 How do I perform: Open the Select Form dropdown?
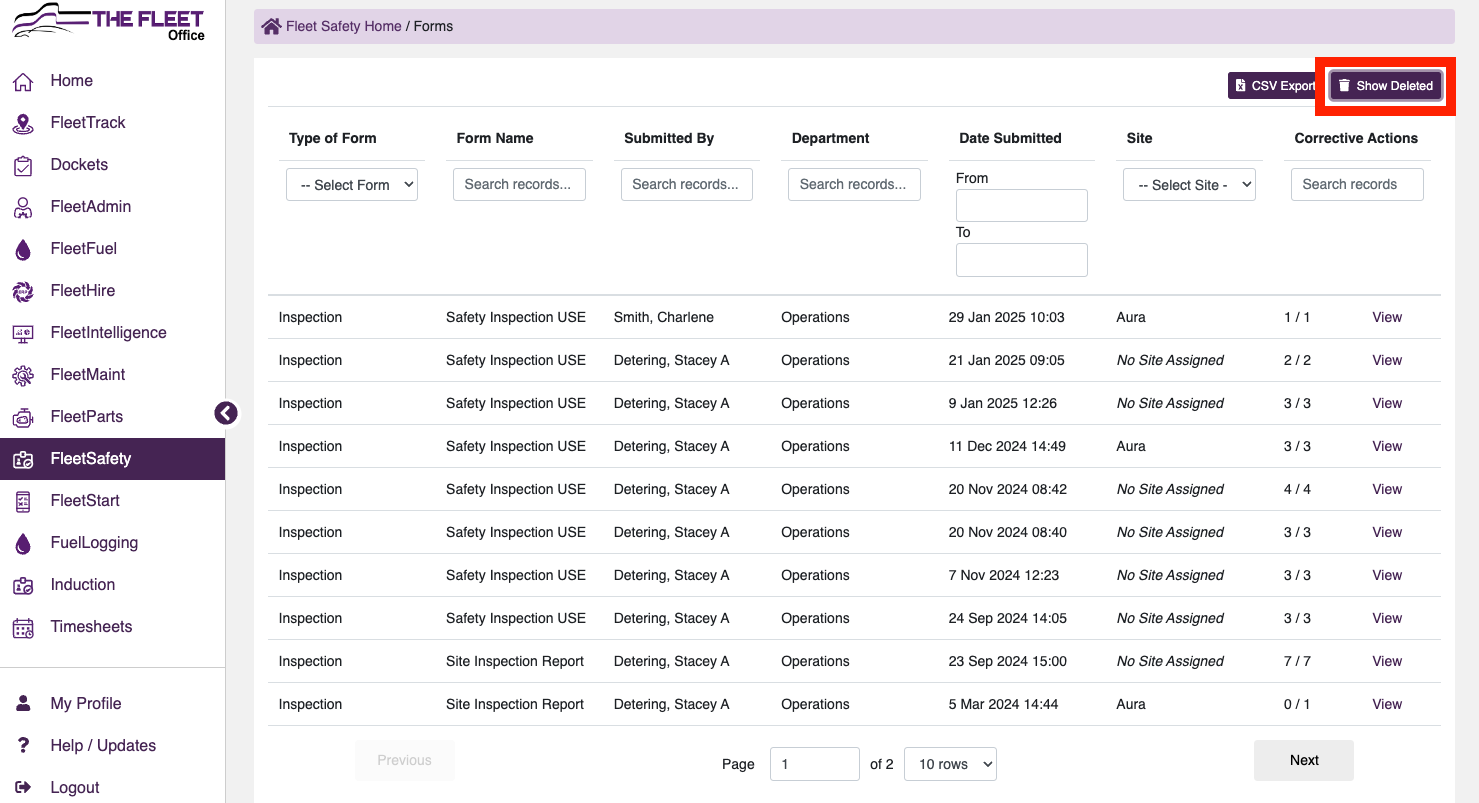click(352, 185)
